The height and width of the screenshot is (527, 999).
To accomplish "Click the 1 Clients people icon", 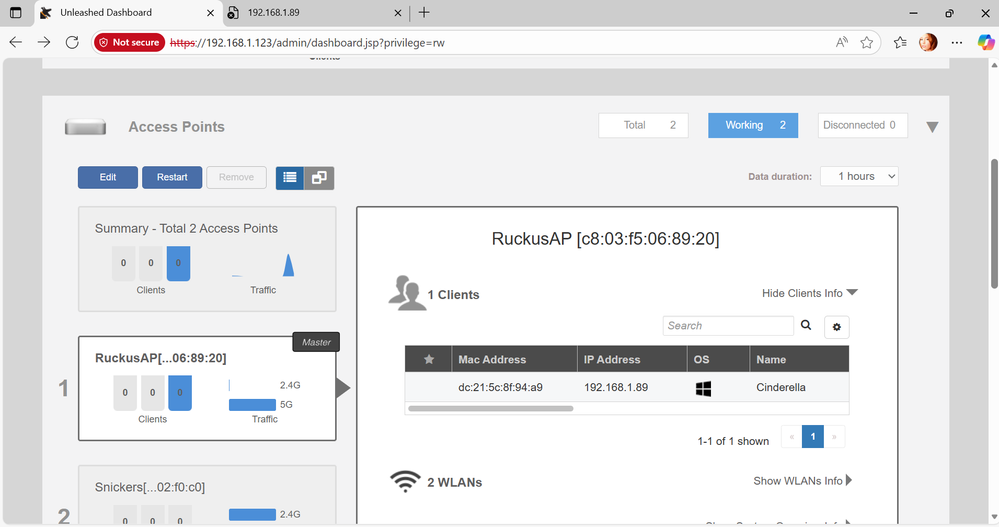I will [407, 293].
